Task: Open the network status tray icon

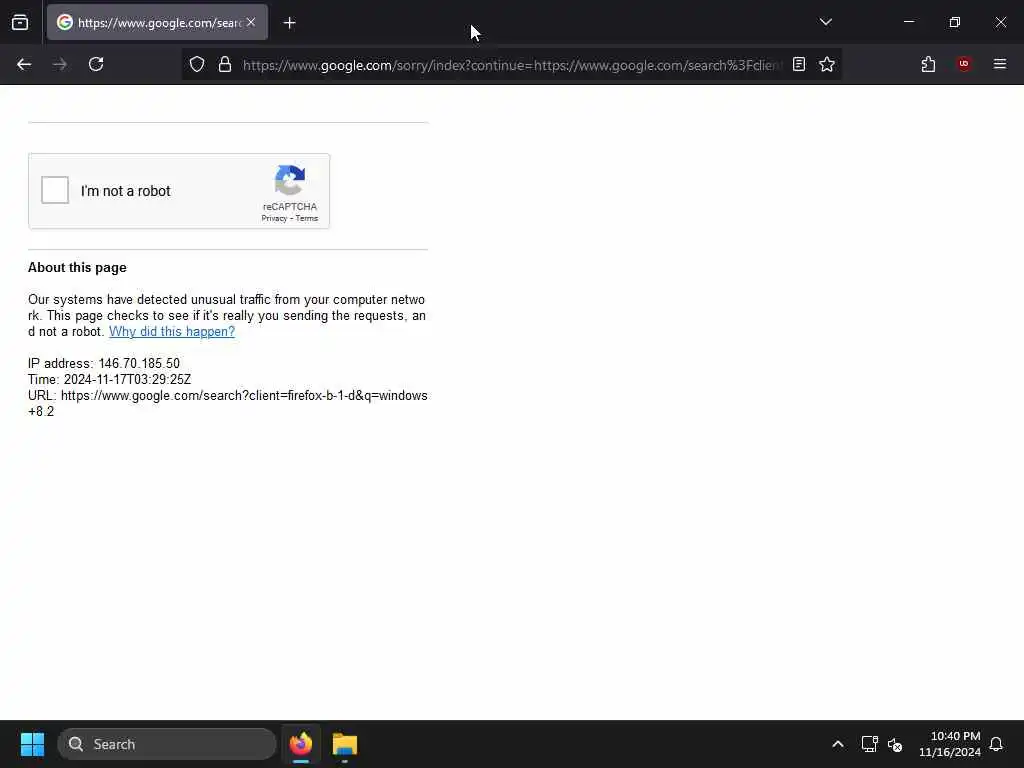Action: click(x=869, y=744)
